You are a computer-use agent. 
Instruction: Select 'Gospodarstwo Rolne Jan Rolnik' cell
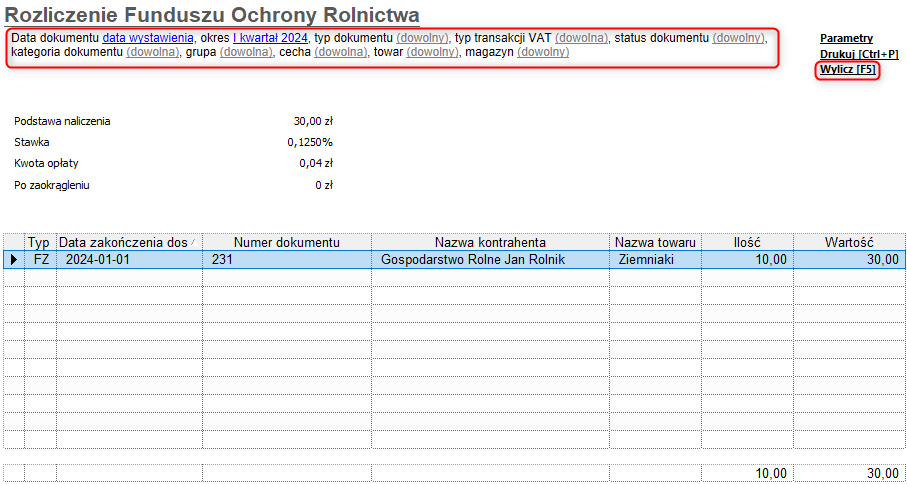[x=491, y=260]
